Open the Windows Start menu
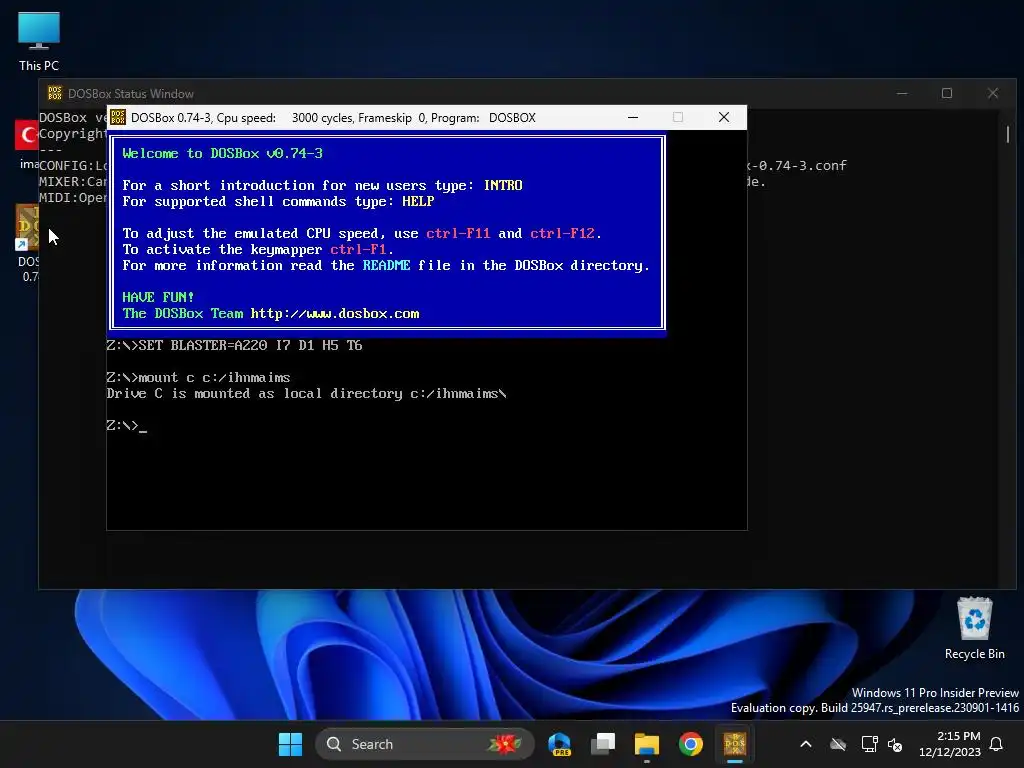Screen dimensions: 1024x768 point(290,744)
